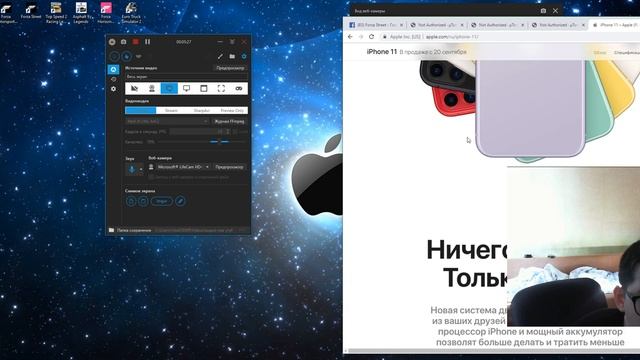This screenshot has width=640, height=360.
Task: Select the highlighted full screen source icon
Action: coord(169,88)
